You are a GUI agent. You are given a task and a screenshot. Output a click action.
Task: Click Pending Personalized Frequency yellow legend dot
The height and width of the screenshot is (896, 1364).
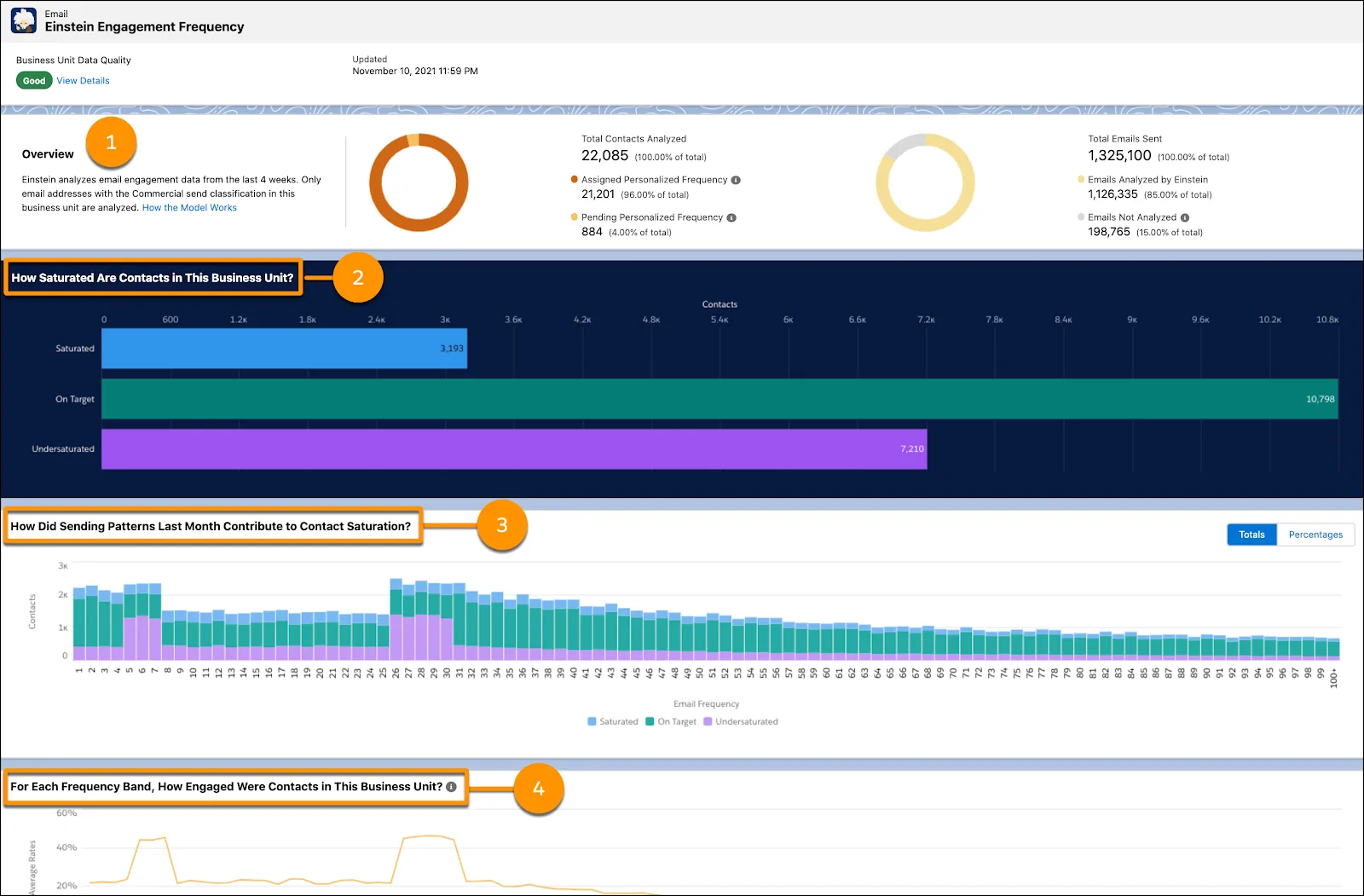tap(575, 217)
